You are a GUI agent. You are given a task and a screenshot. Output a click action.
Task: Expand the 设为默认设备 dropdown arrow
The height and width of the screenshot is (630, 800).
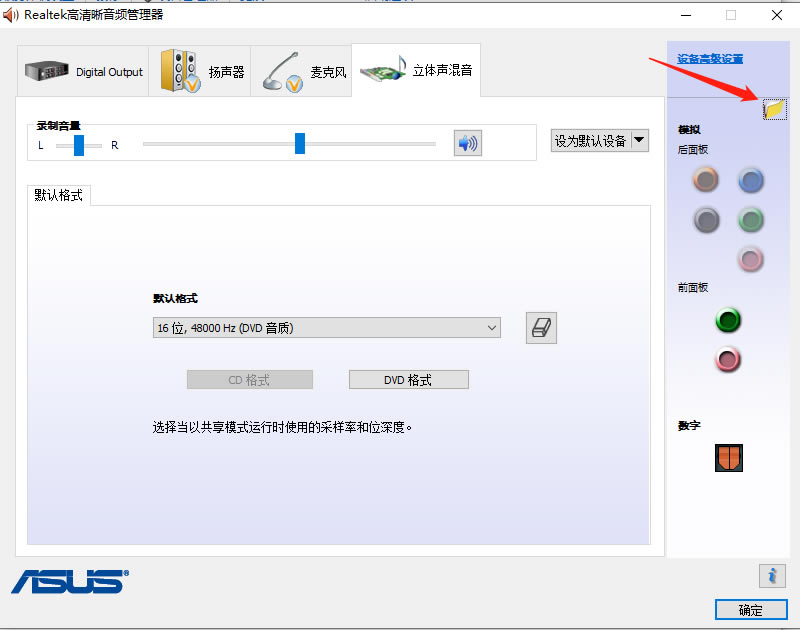pyautogui.click(x=639, y=140)
